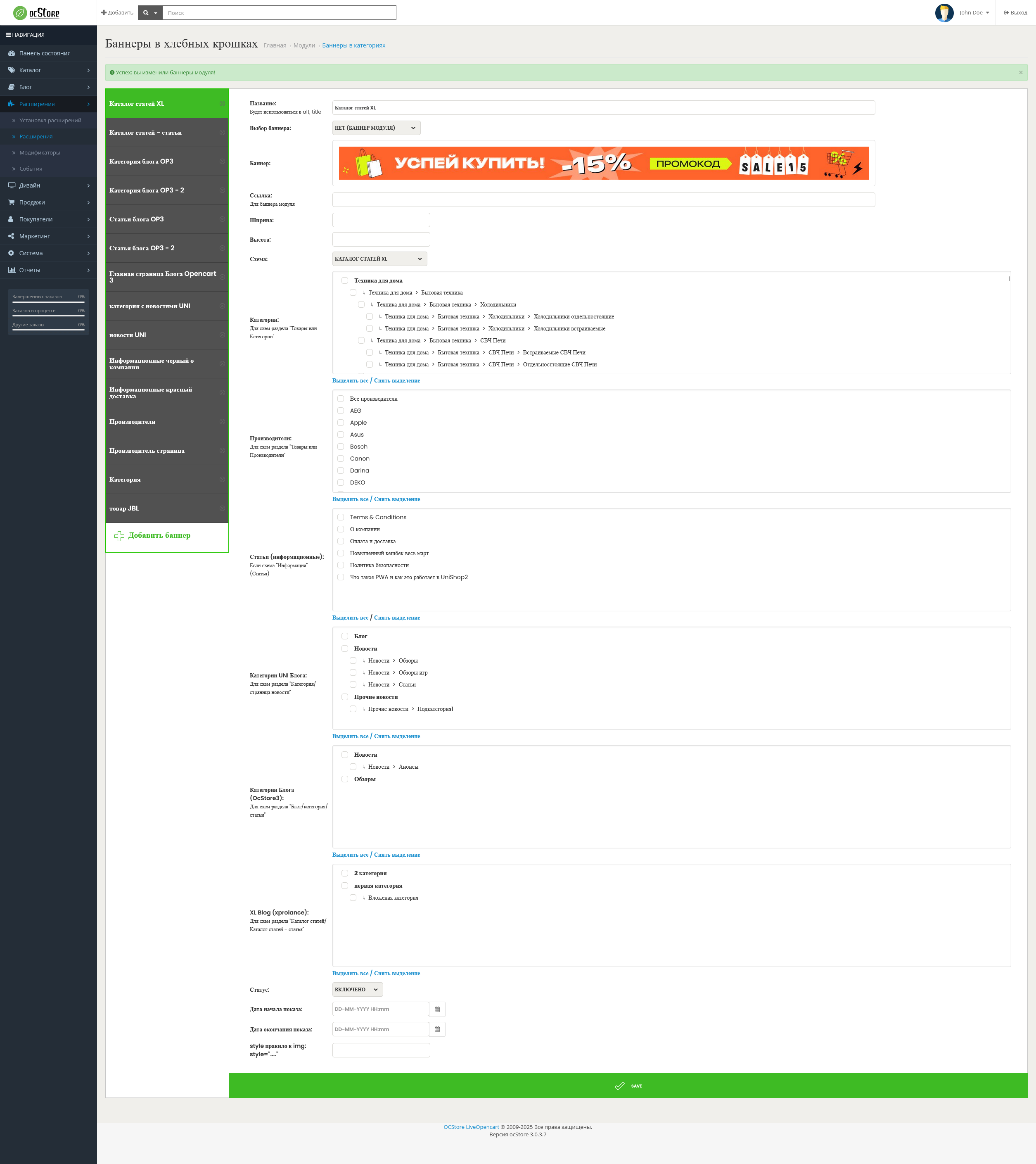1036x1164 pixels.
Task: Dismiss the success alert with X
Action: [x=1021, y=72]
